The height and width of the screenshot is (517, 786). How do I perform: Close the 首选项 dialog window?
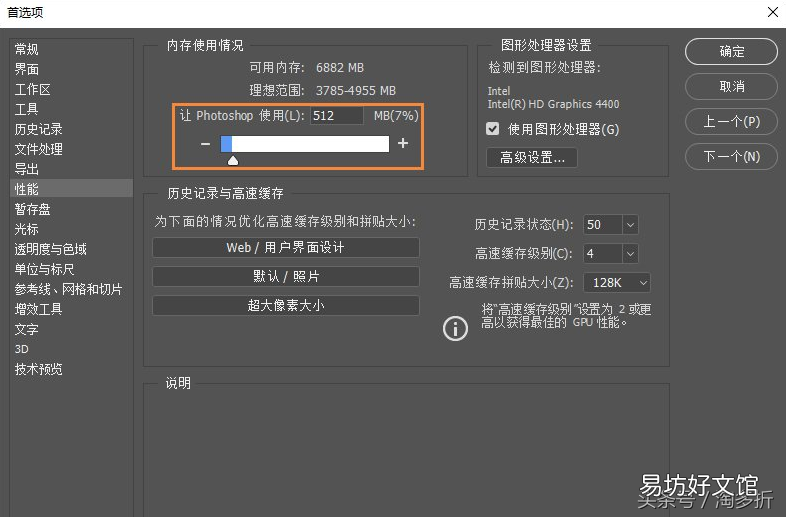[772, 12]
